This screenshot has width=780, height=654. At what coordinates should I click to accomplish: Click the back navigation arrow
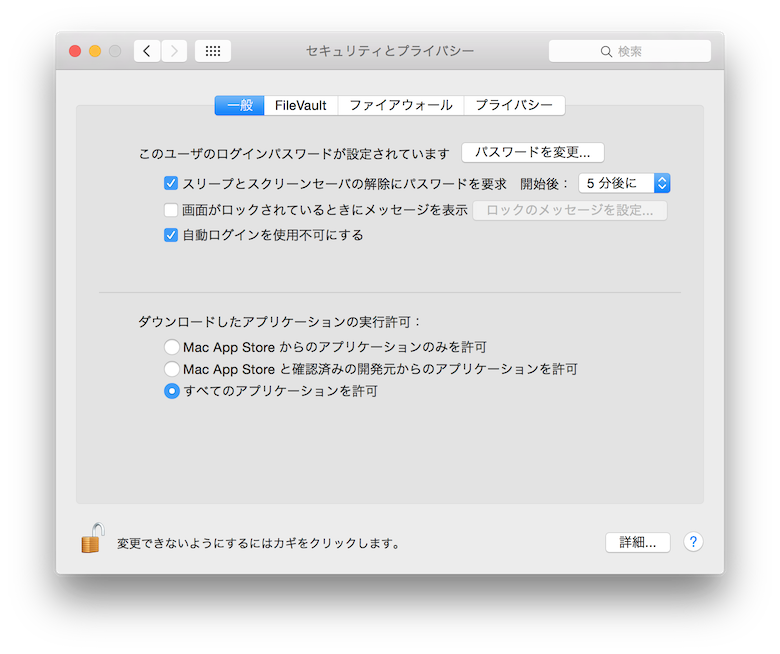147,51
